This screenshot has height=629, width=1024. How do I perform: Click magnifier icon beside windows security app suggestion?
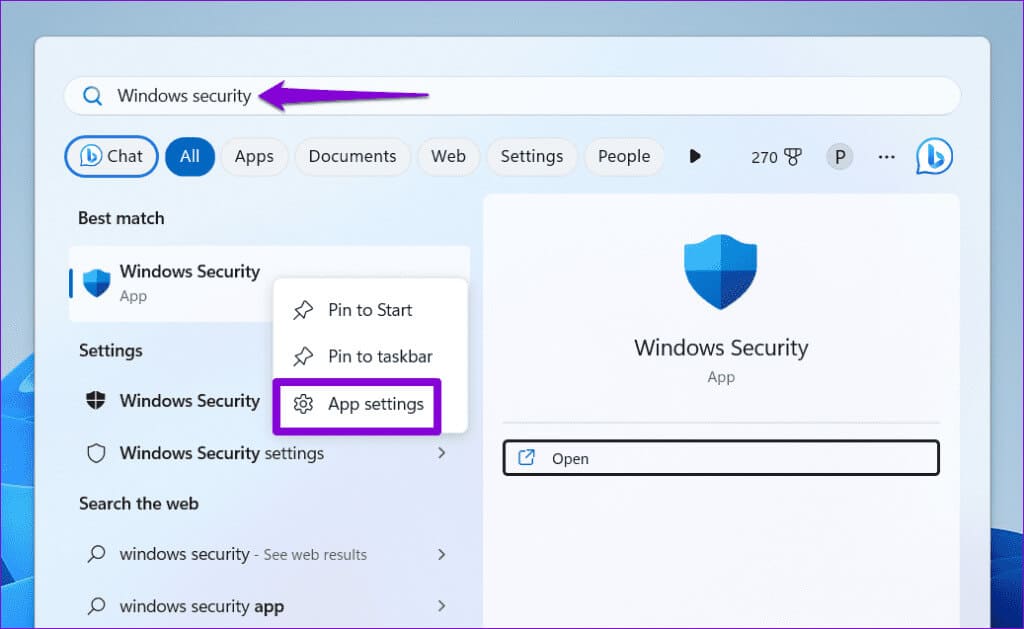97,605
